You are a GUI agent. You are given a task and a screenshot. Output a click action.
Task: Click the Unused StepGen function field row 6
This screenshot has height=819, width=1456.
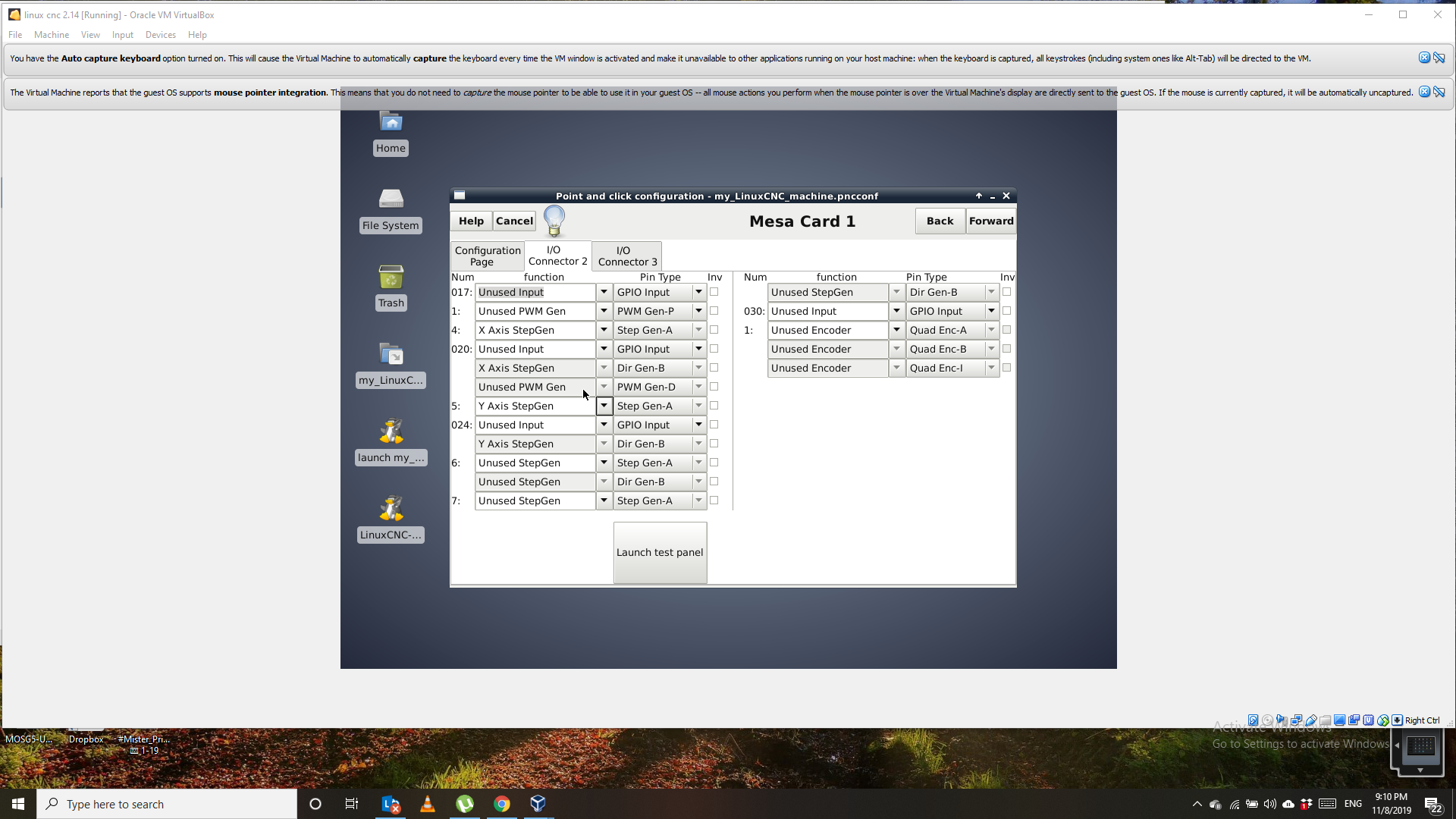535,463
